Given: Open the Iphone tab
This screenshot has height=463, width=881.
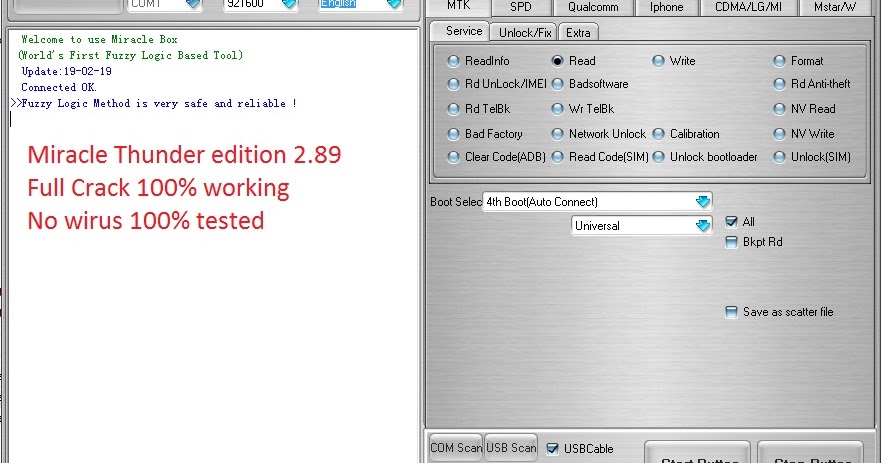Looking at the screenshot, I should [667, 7].
